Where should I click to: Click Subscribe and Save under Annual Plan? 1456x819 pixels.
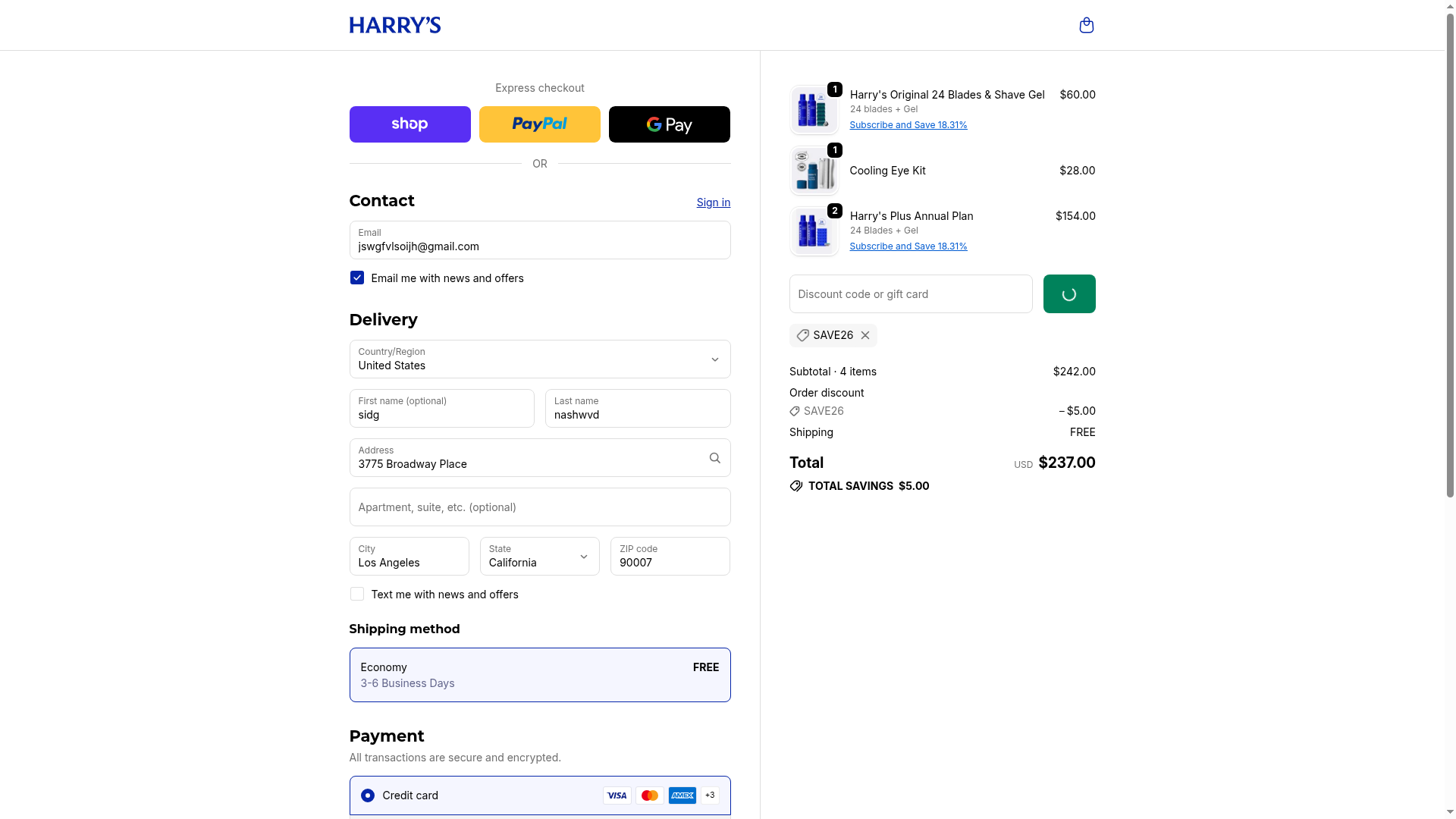[x=908, y=246]
